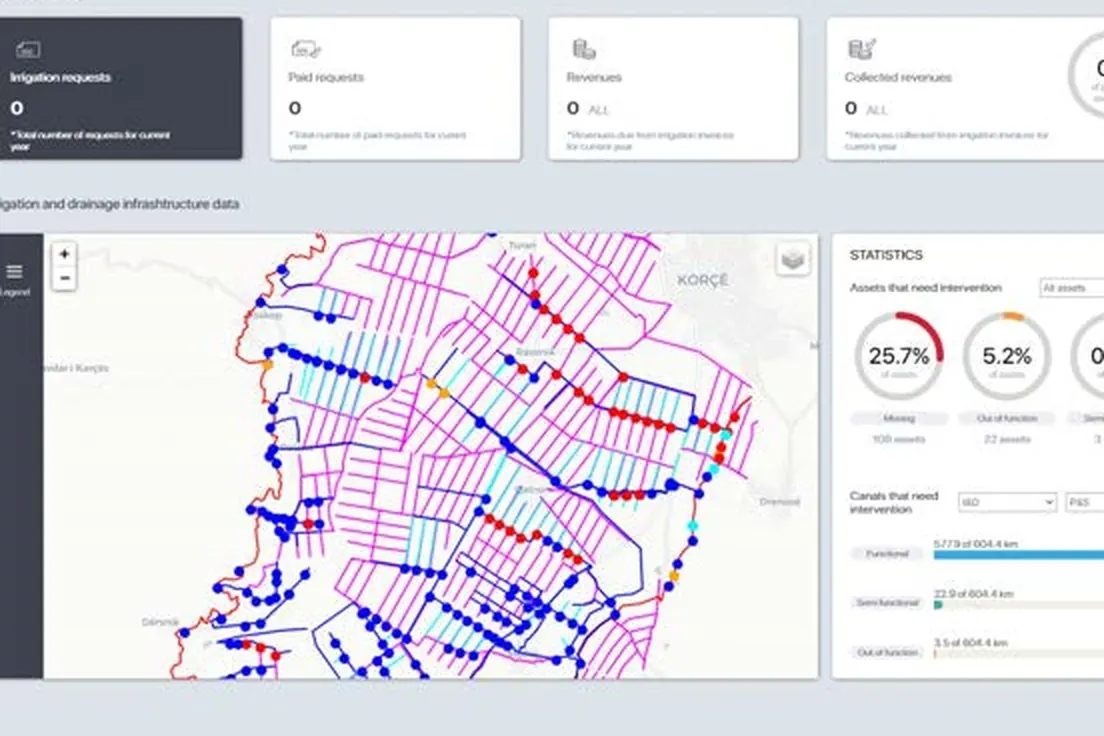Click the Irrigation requests zero value

click(x=17, y=108)
